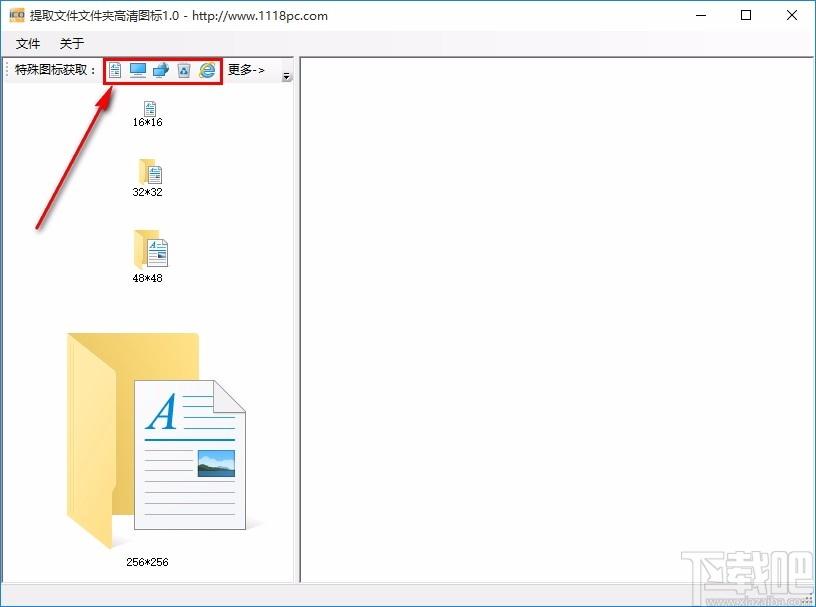
Task: Click the toolbar drag grip handle
Action: click(x=7, y=70)
